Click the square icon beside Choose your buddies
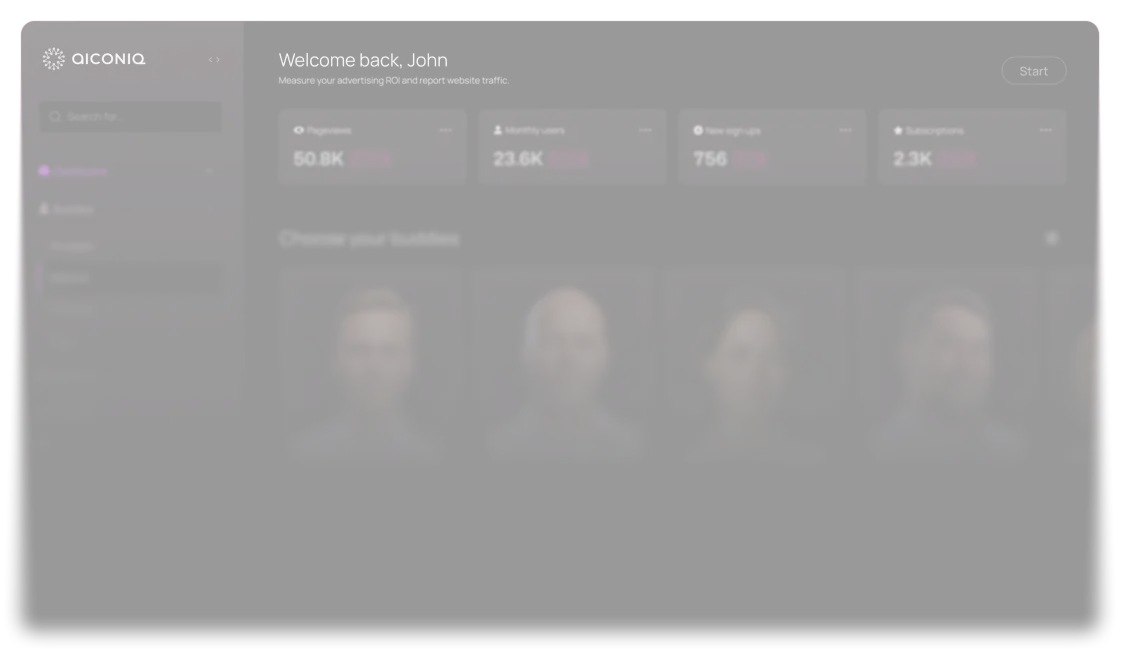This screenshot has width=1121, height=653. pos(1052,238)
